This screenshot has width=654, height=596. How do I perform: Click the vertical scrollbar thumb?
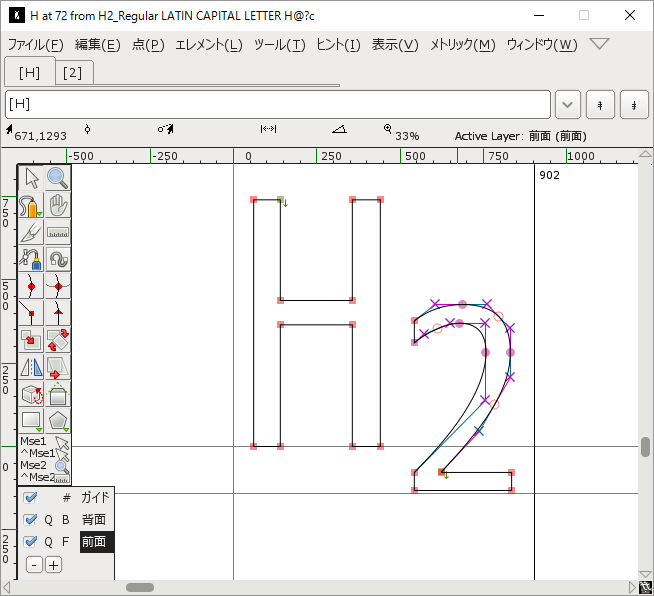[x=645, y=447]
